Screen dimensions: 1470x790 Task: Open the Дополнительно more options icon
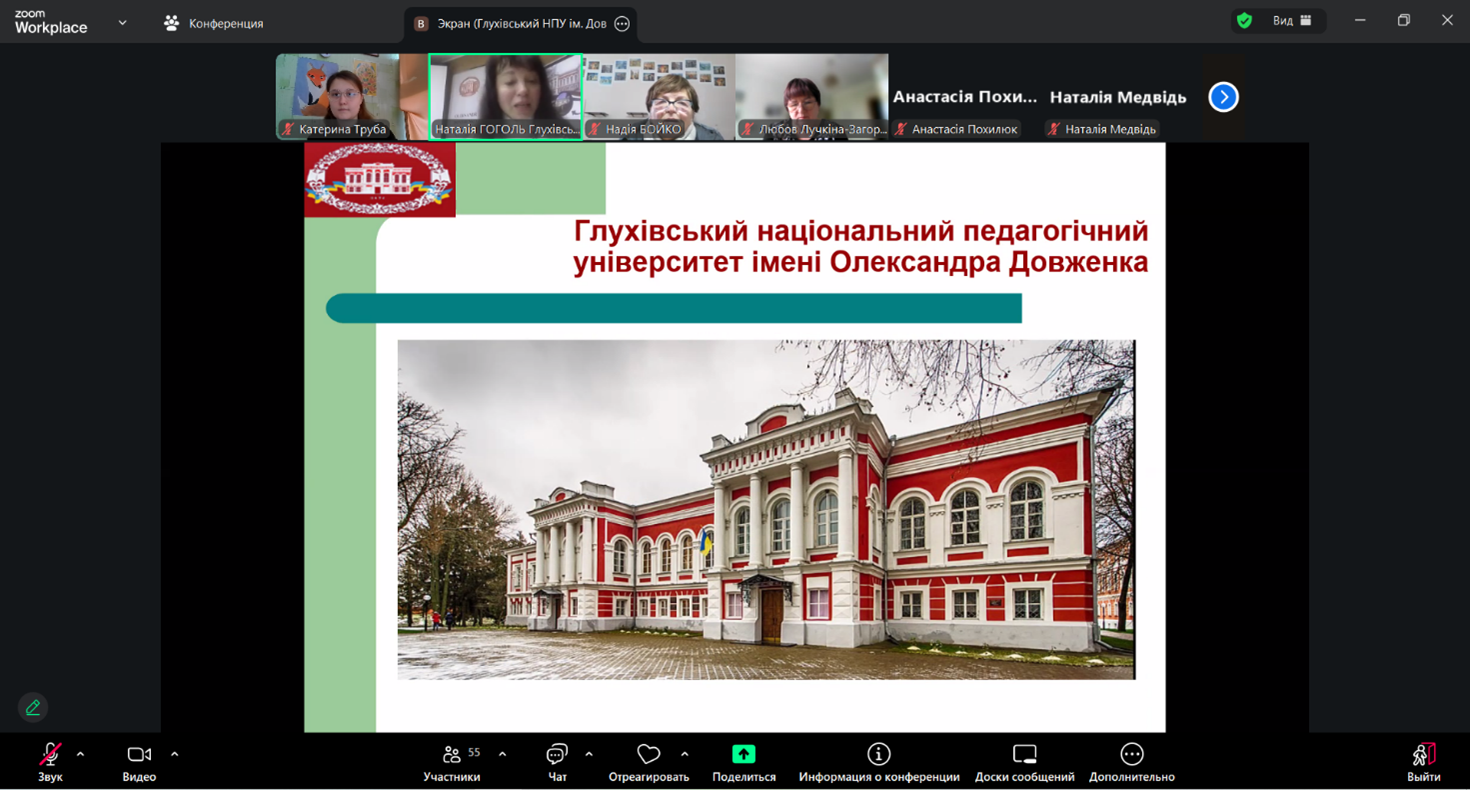pyautogui.click(x=1131, y=754)
